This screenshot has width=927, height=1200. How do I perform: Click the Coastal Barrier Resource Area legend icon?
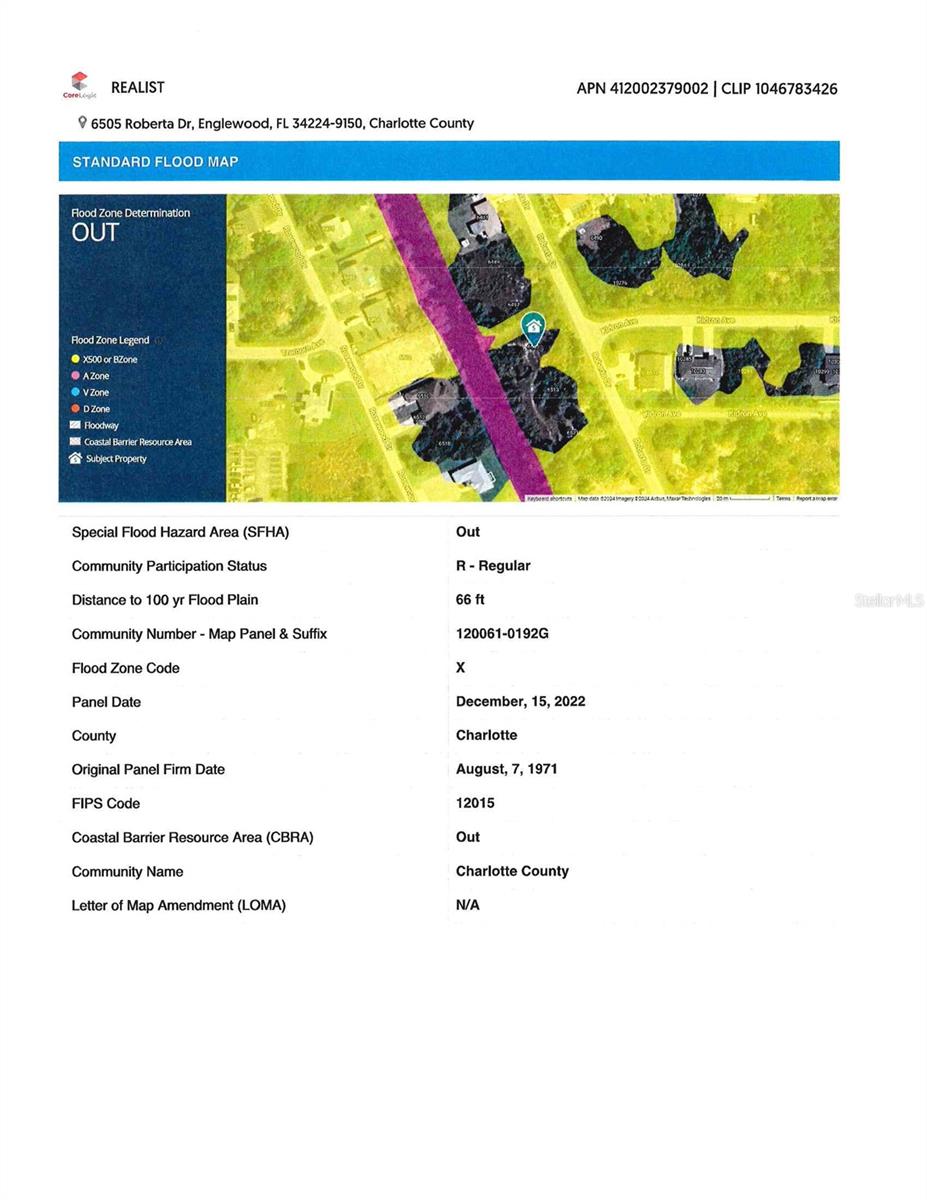pos(74,442)
